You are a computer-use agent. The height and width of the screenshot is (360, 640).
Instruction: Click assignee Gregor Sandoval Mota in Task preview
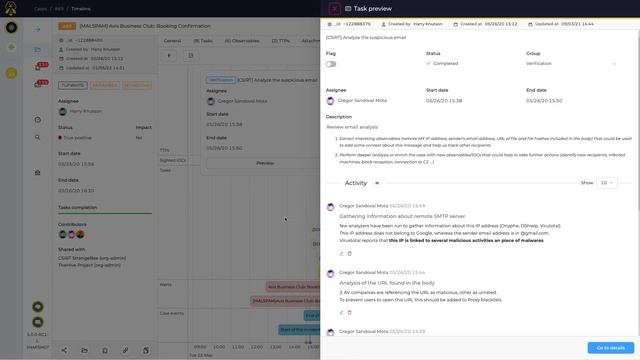point(356,100)
